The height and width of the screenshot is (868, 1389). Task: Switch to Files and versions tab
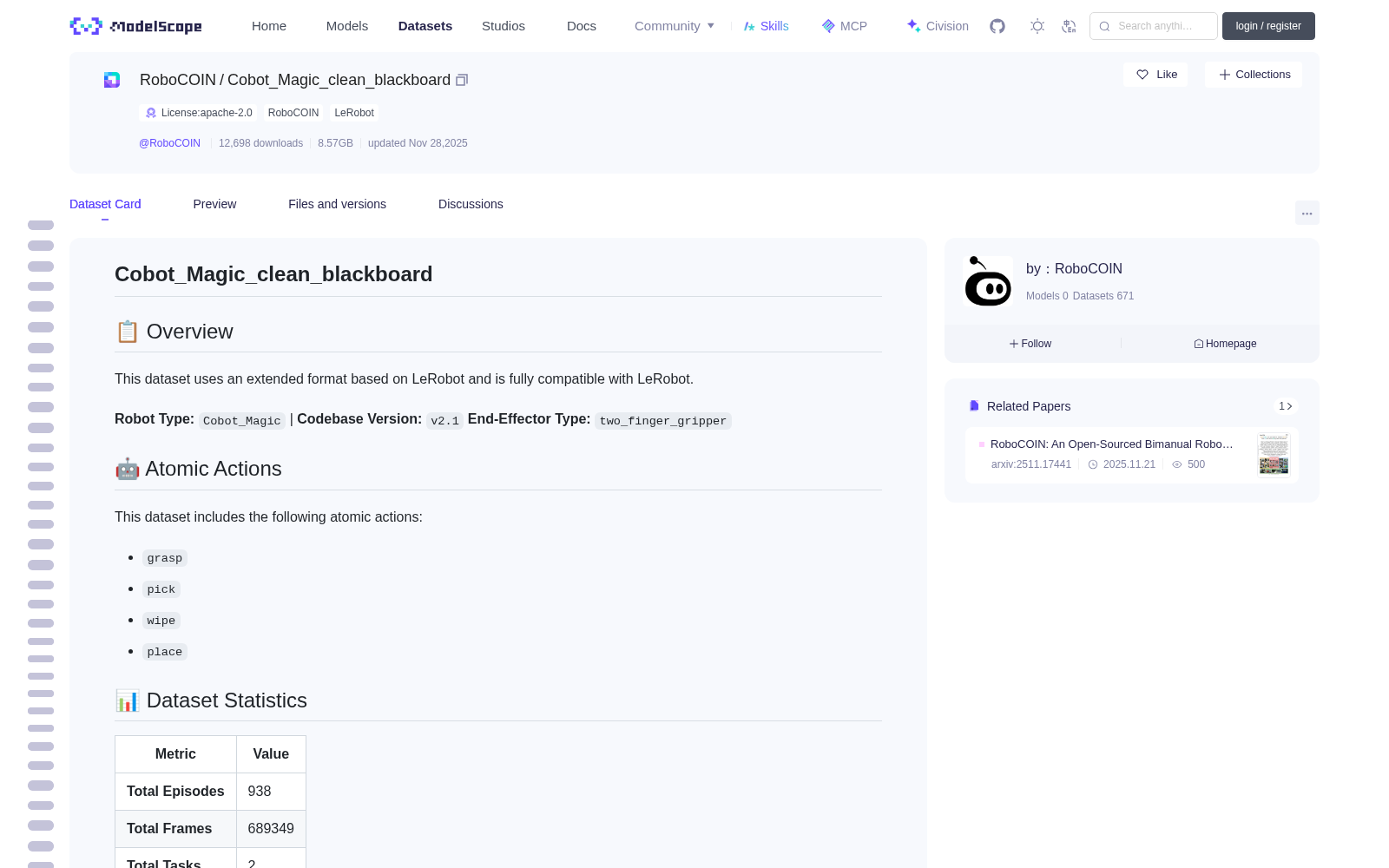point(337,204)
